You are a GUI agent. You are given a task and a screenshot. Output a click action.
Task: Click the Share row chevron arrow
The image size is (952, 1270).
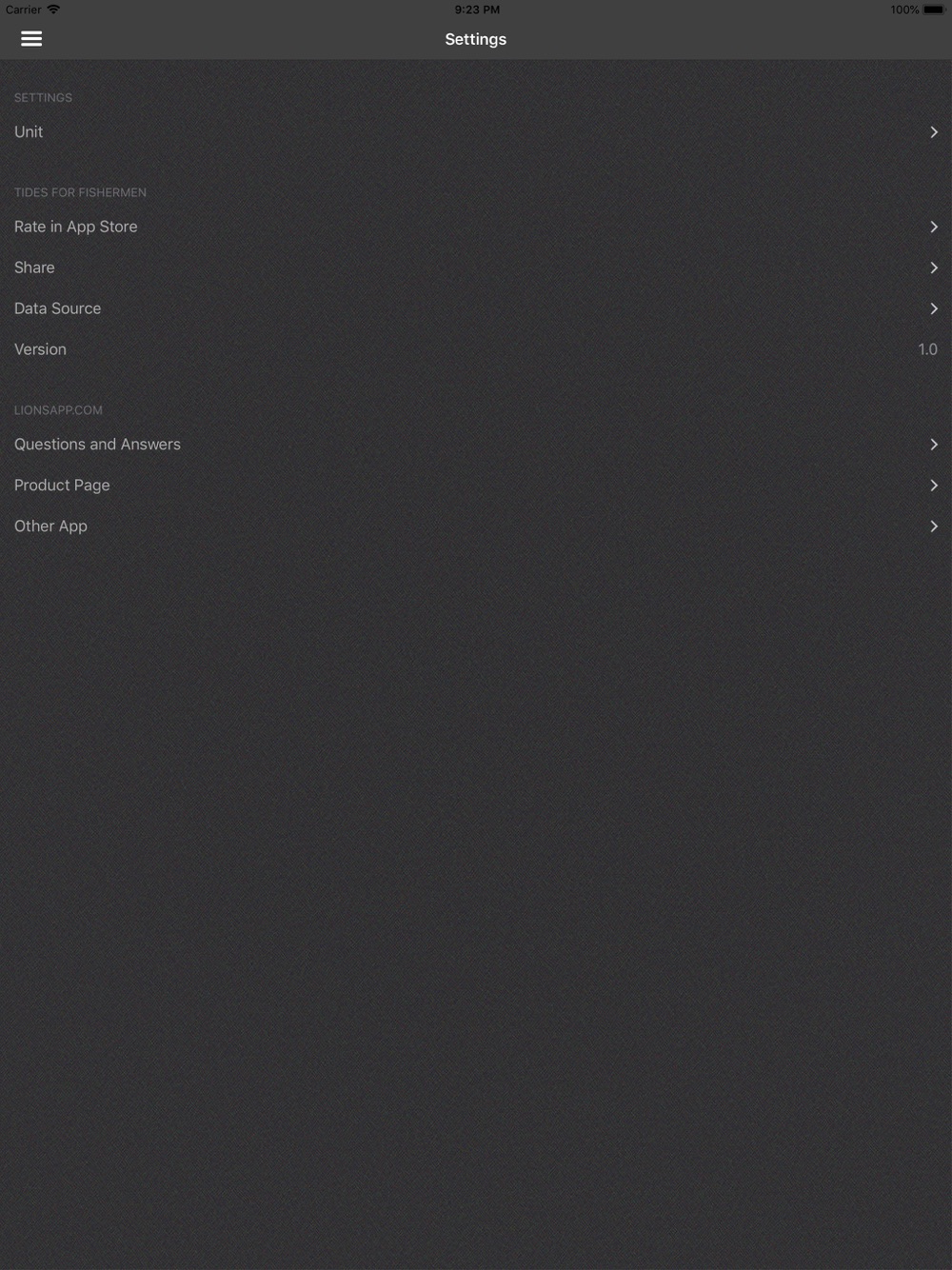pyautogui.click(x=934, y=268)
